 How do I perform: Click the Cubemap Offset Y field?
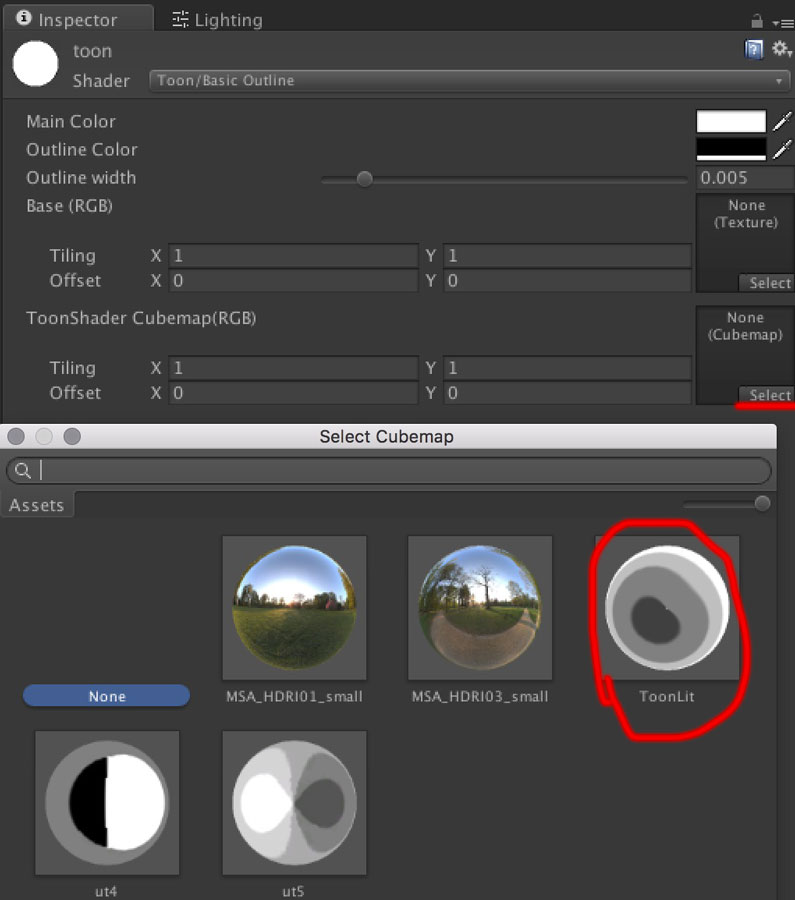pos(567,393)
